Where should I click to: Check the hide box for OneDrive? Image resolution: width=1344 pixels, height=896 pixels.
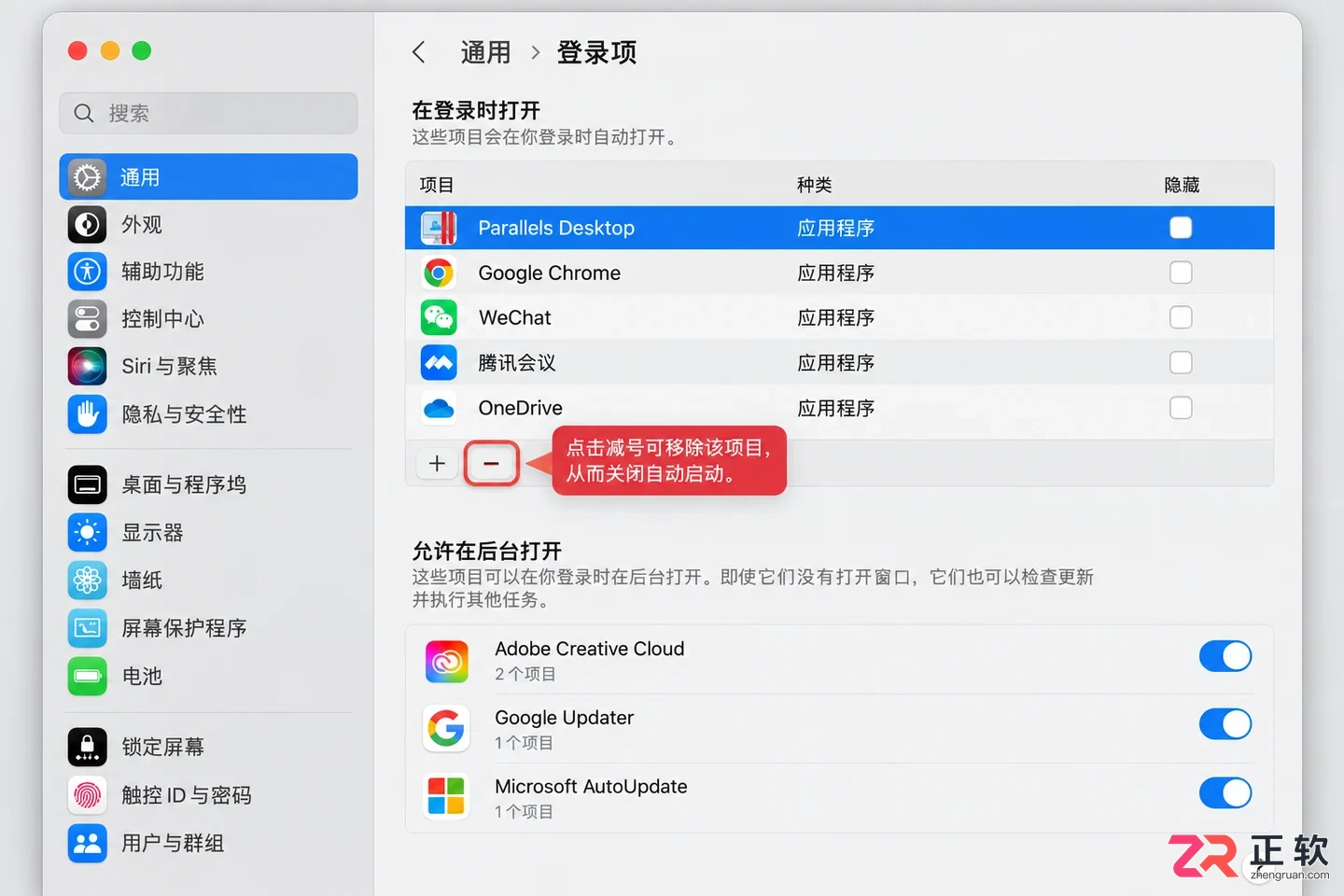coord(1181,408)
